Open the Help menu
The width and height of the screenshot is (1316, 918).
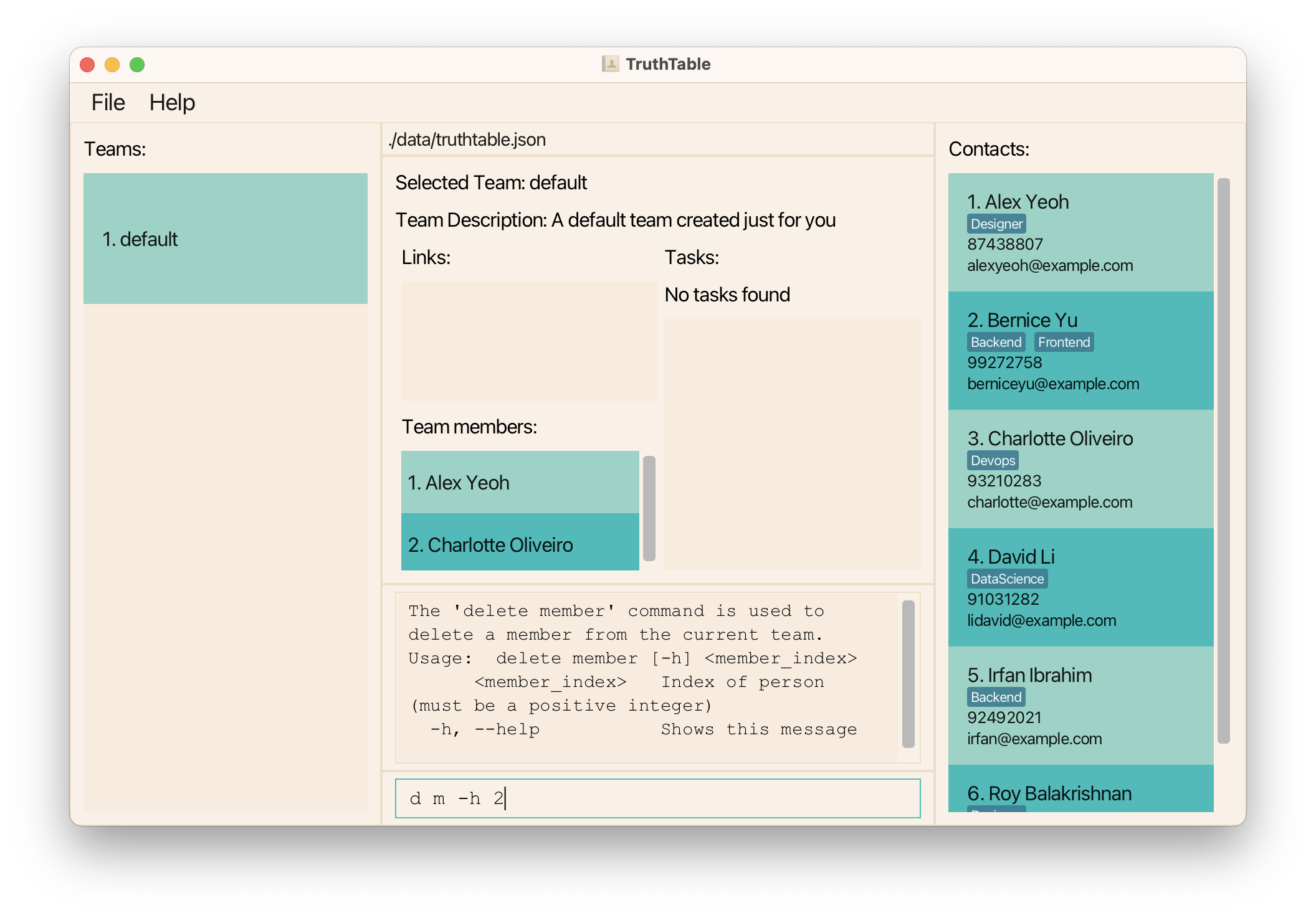pyautogui.click(x=172, y=102)
